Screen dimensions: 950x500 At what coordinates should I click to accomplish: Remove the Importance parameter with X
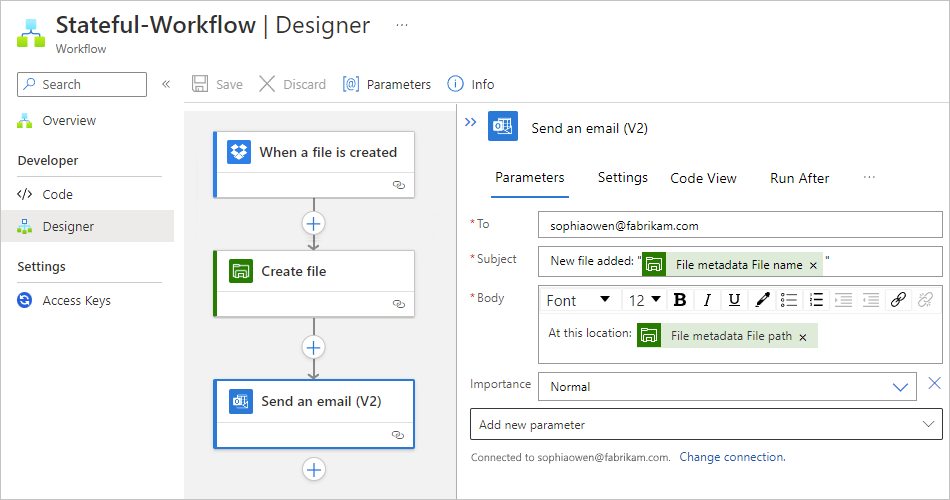(935, 383)
